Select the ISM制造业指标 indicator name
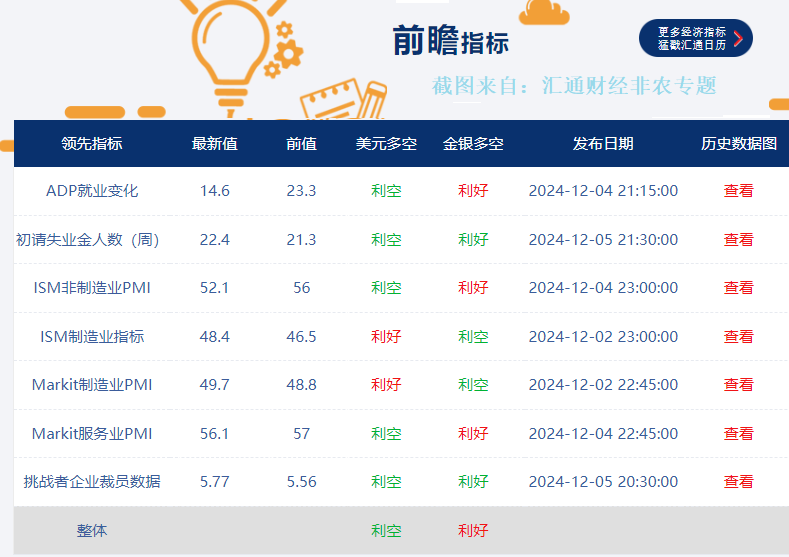Screen dimensions: 789x557 click(92, 337)
